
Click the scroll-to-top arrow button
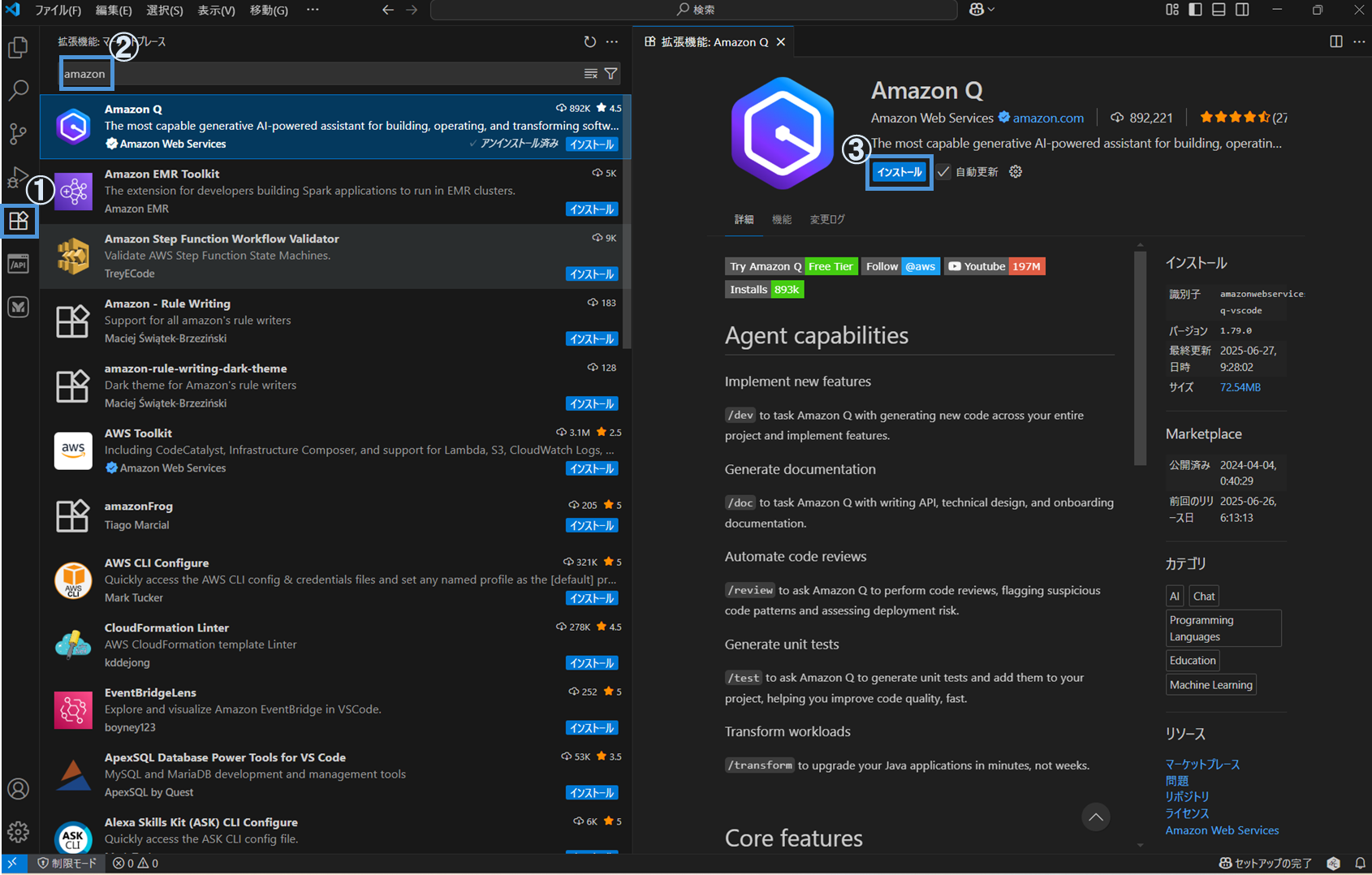pyautogui.click(x=1096, y=817)
